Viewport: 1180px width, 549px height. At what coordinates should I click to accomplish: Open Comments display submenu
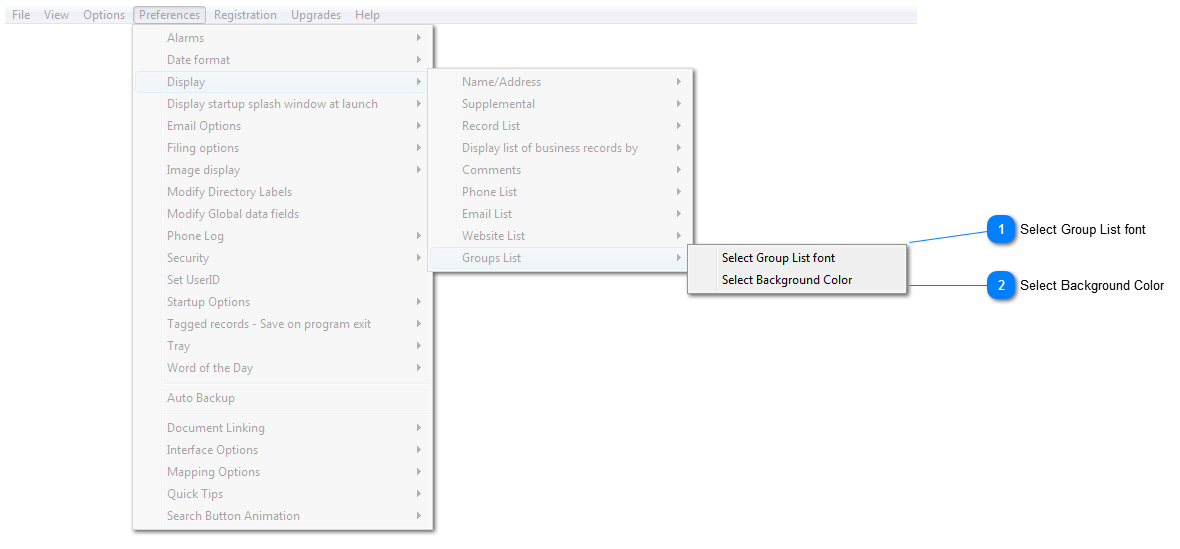[561, 170]
